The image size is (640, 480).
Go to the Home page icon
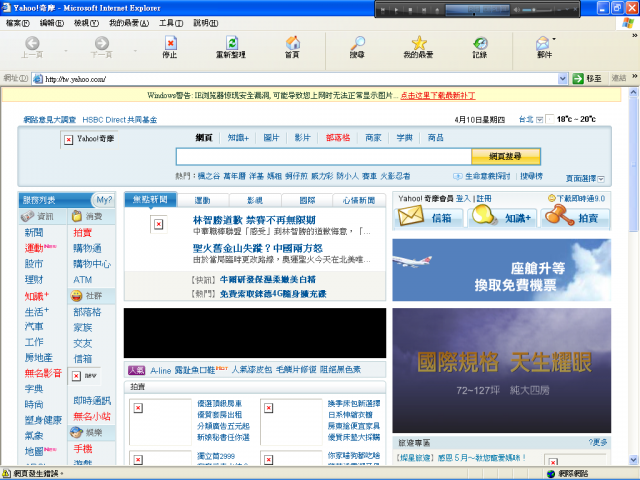click(x=293, y=42)
